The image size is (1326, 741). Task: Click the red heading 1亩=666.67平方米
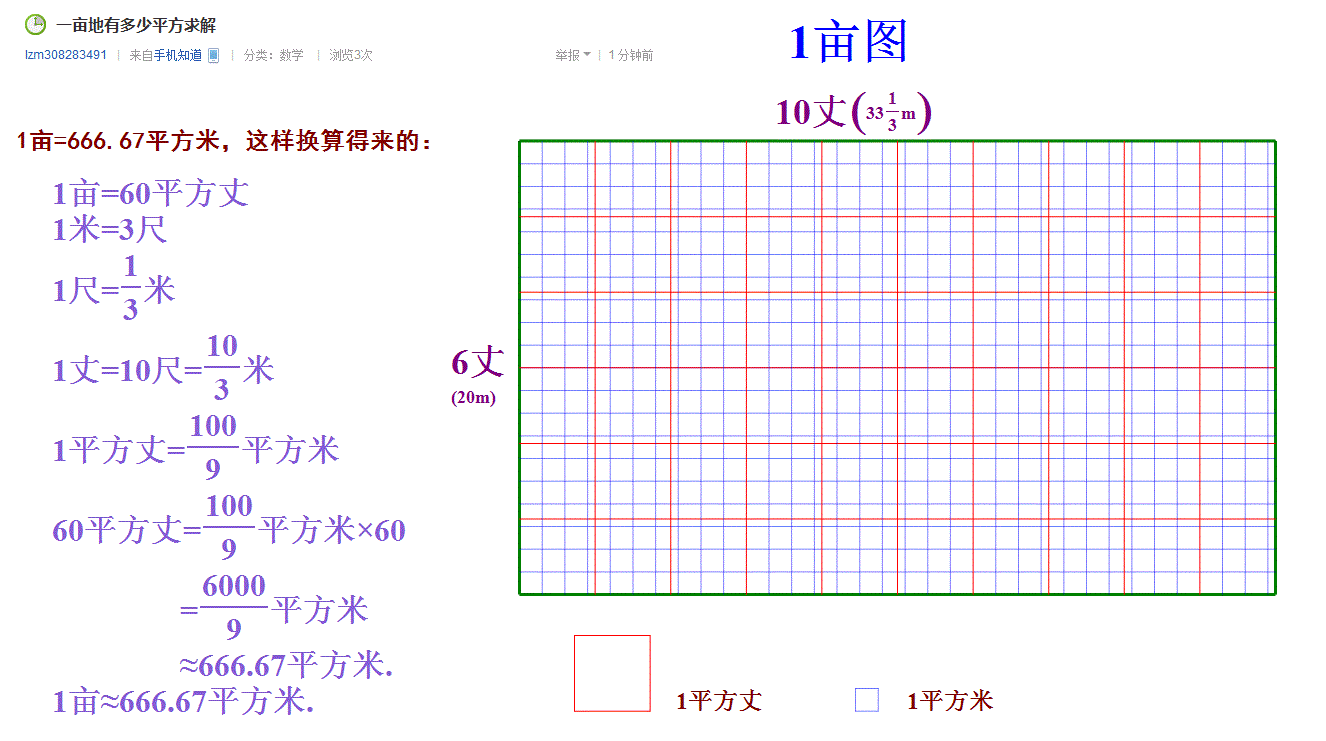tap(118, 142)
